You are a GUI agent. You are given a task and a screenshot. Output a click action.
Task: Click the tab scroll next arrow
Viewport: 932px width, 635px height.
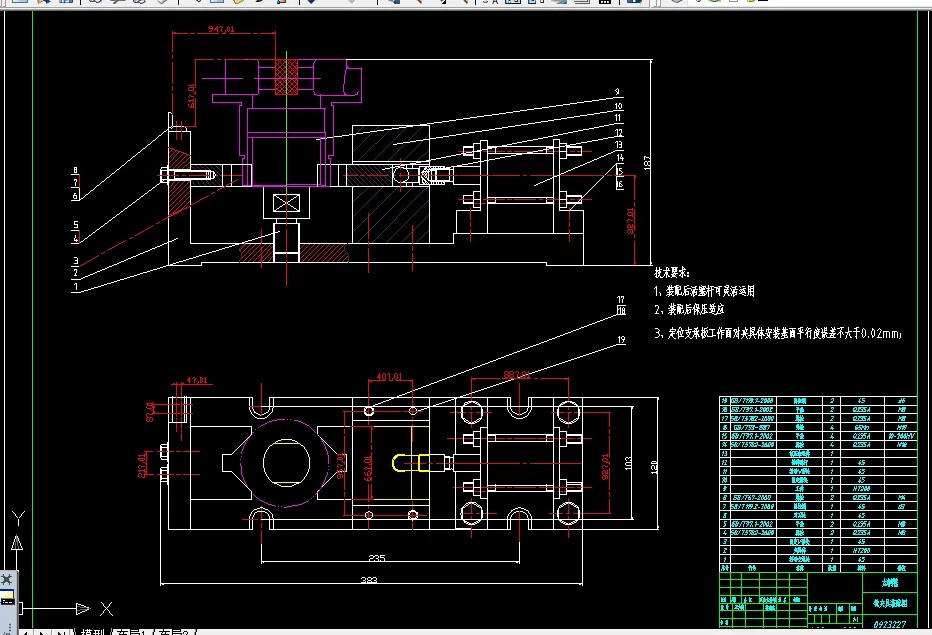42,632
